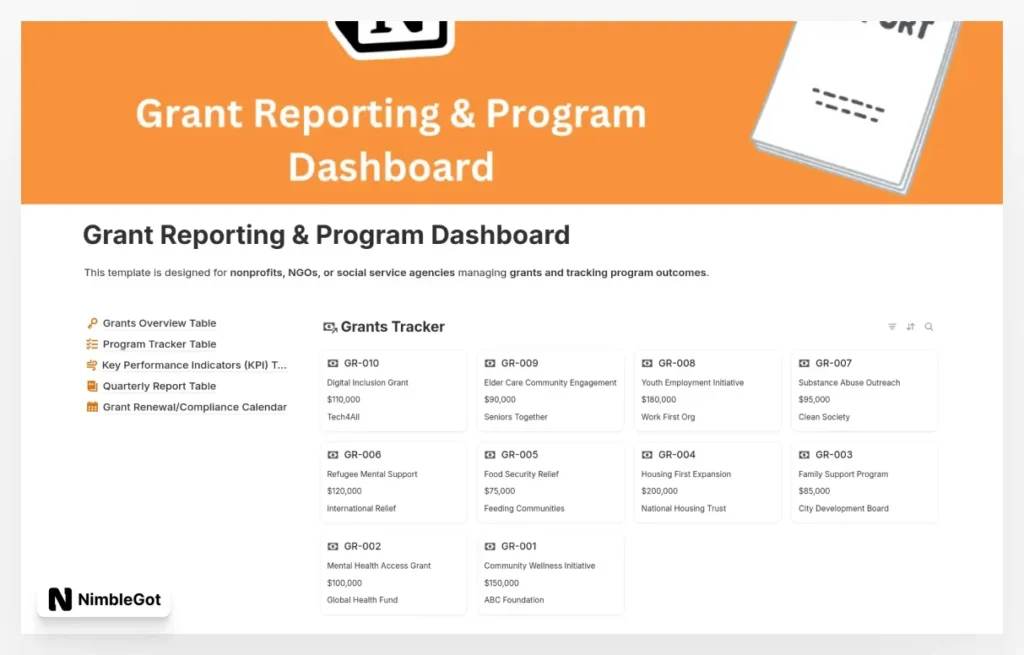Click the database icon next to Grants Tracker title

coord(330,326)
